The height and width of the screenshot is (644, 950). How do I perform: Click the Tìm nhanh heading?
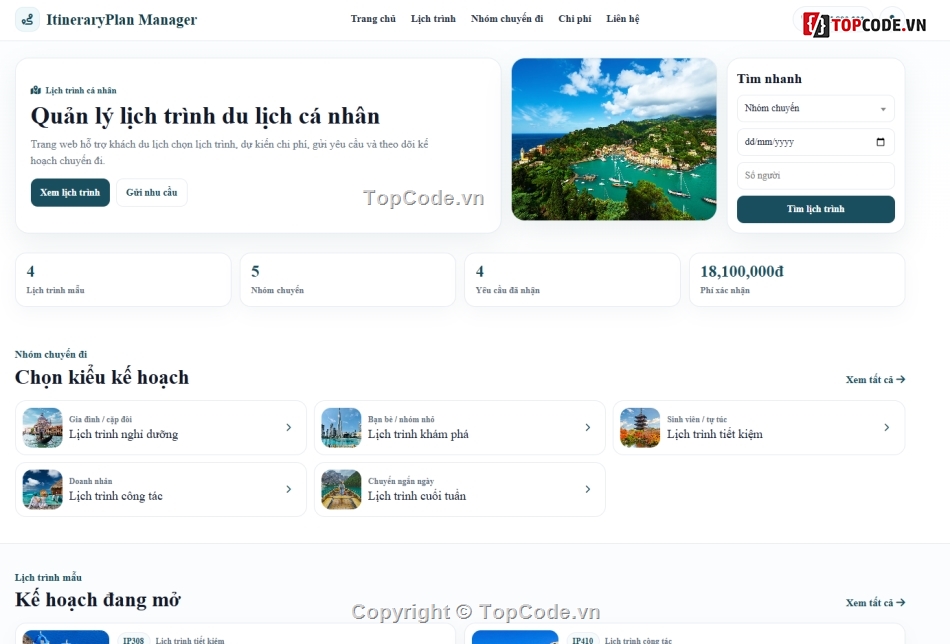769,79
